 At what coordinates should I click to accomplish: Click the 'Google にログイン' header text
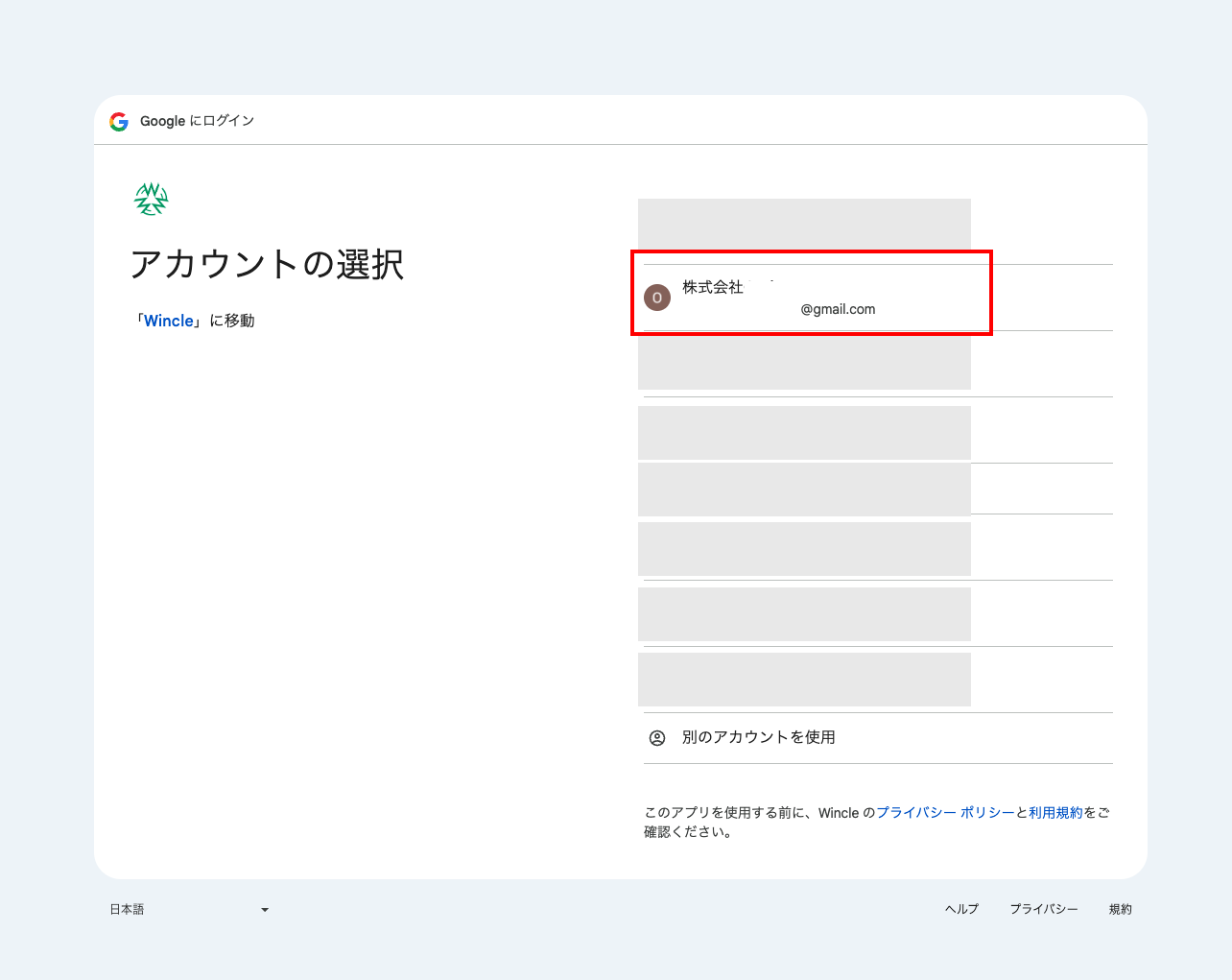tap(197, 121)
